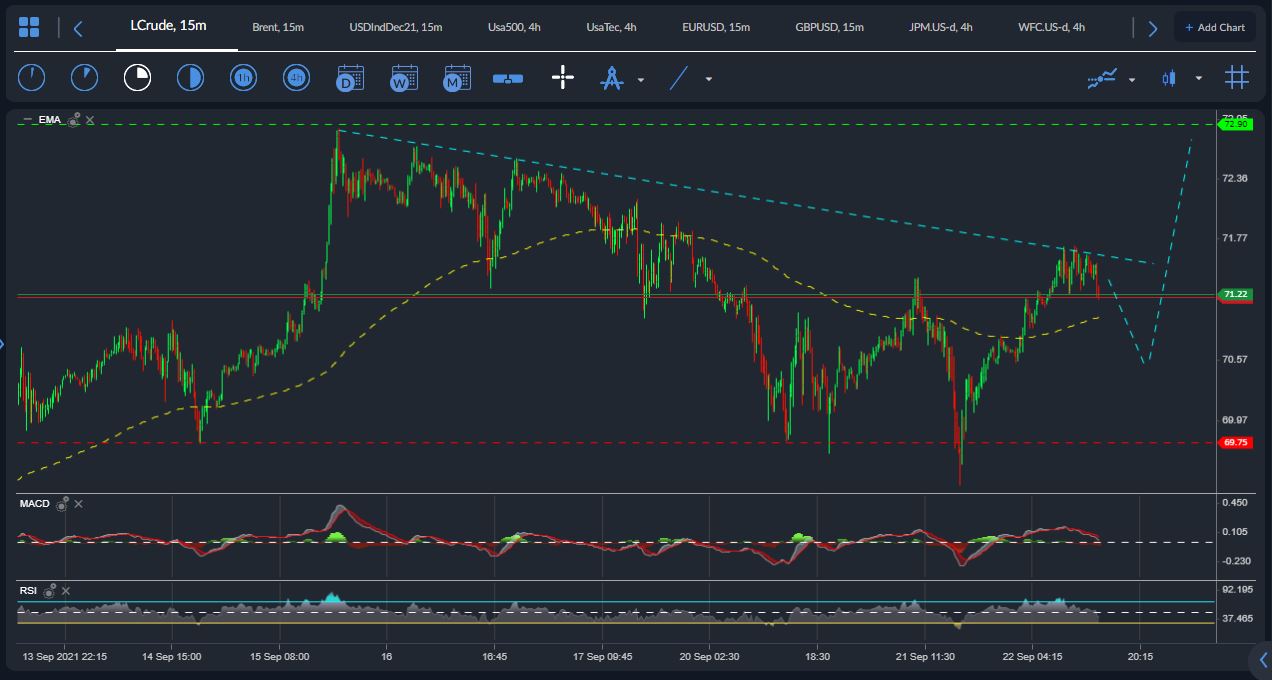Click the red 69.75 price level marker
Screen dimensions: 1272x680
click(1235, 442)
